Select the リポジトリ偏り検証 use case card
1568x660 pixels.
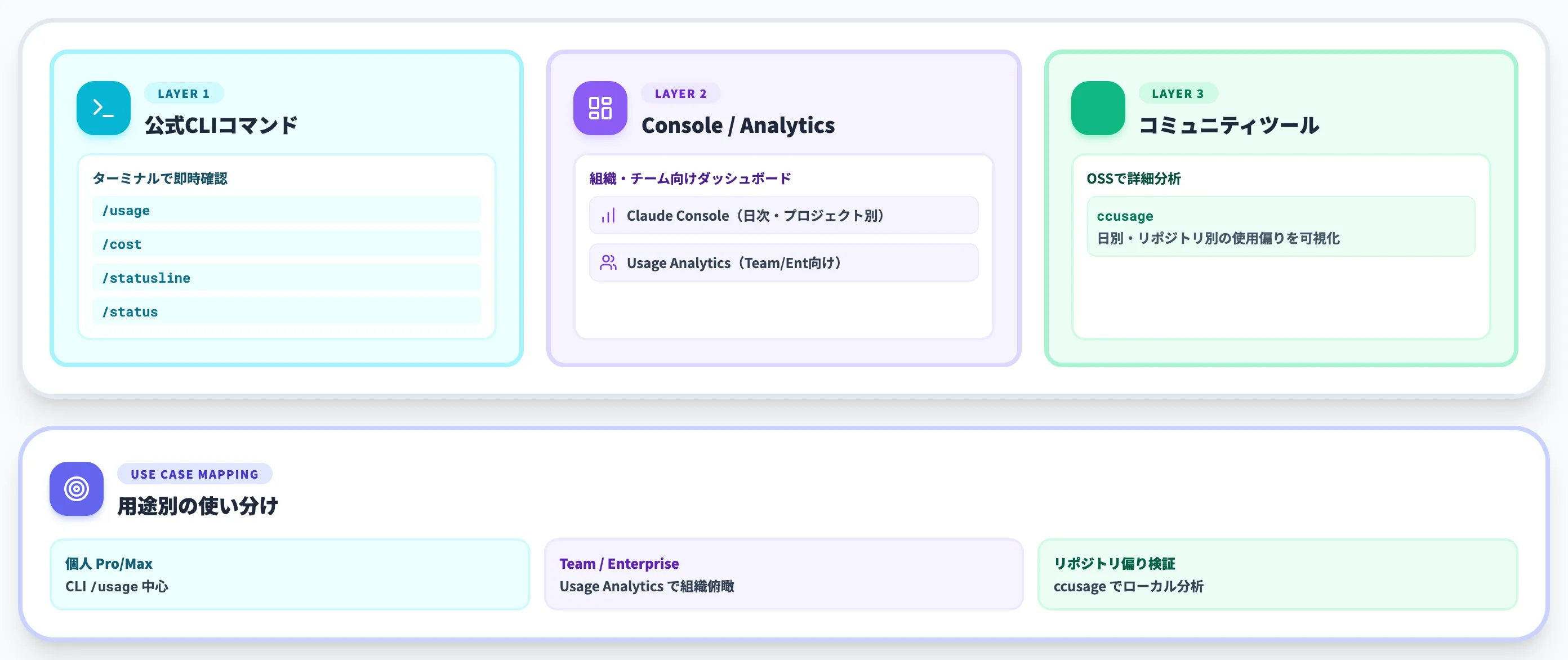[1277, 574]
